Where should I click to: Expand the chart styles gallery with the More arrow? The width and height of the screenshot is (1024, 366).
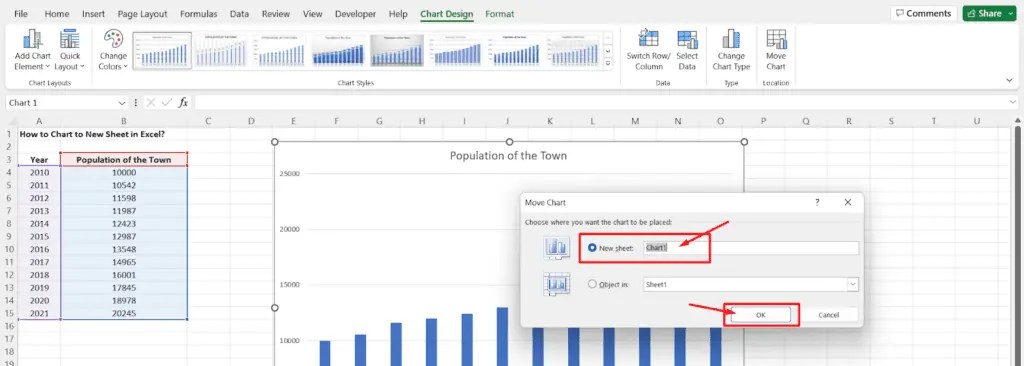[608, 63]
